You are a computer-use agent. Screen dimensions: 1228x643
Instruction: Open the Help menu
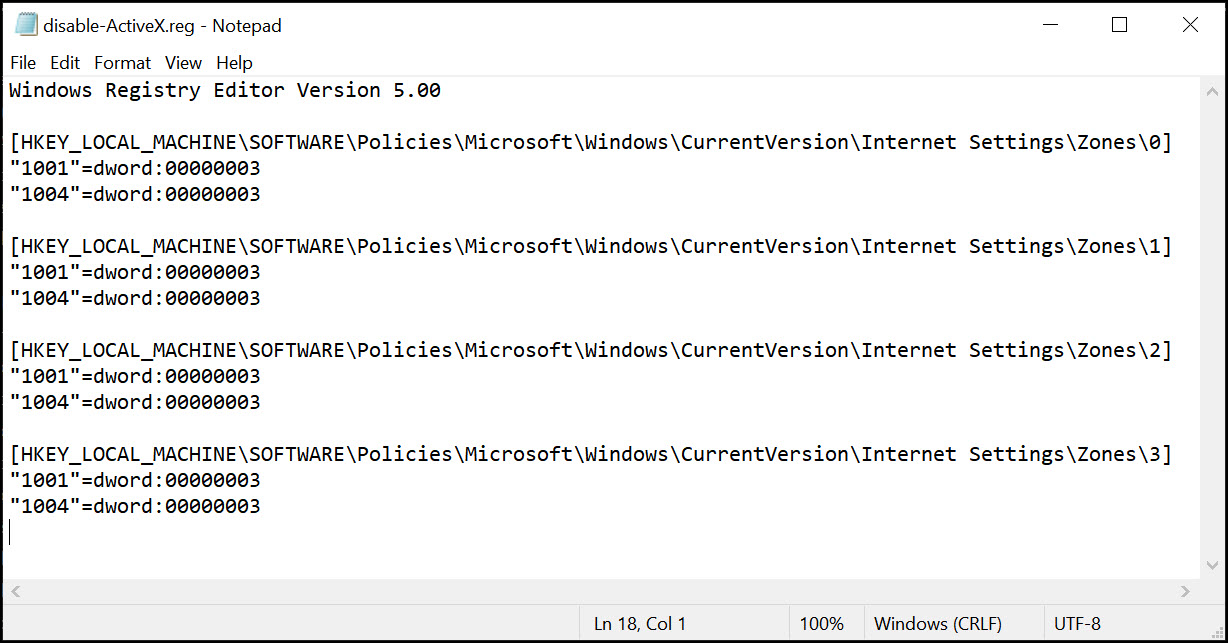[234, 62]
